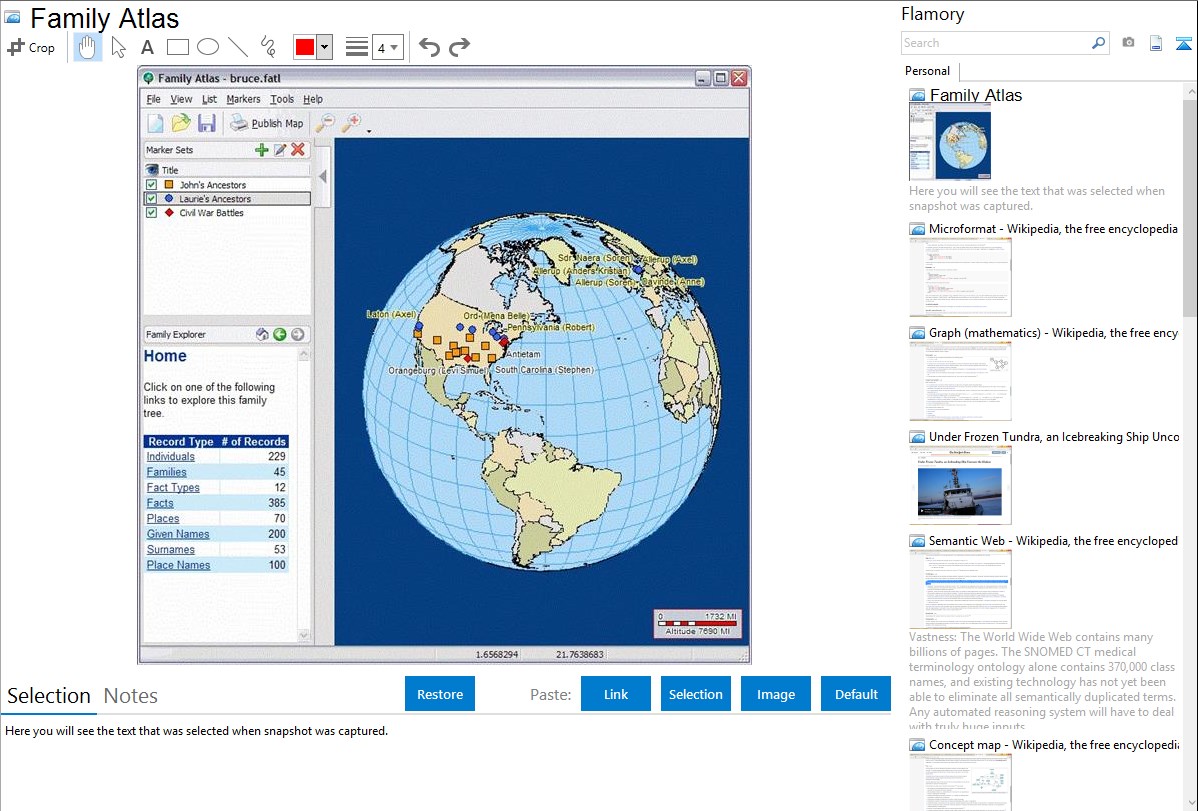Click the zoom in magnifier icon

[x=351, y=122]
